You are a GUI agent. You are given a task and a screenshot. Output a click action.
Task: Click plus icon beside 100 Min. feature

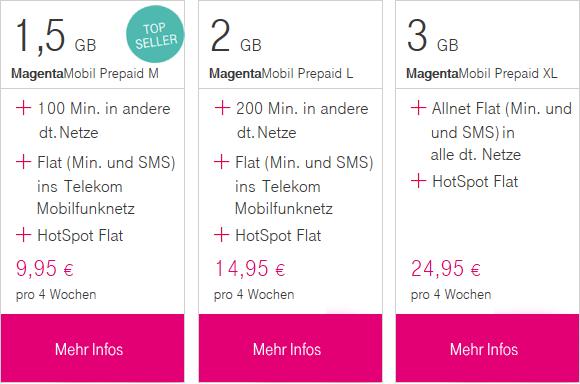(23, 108)
